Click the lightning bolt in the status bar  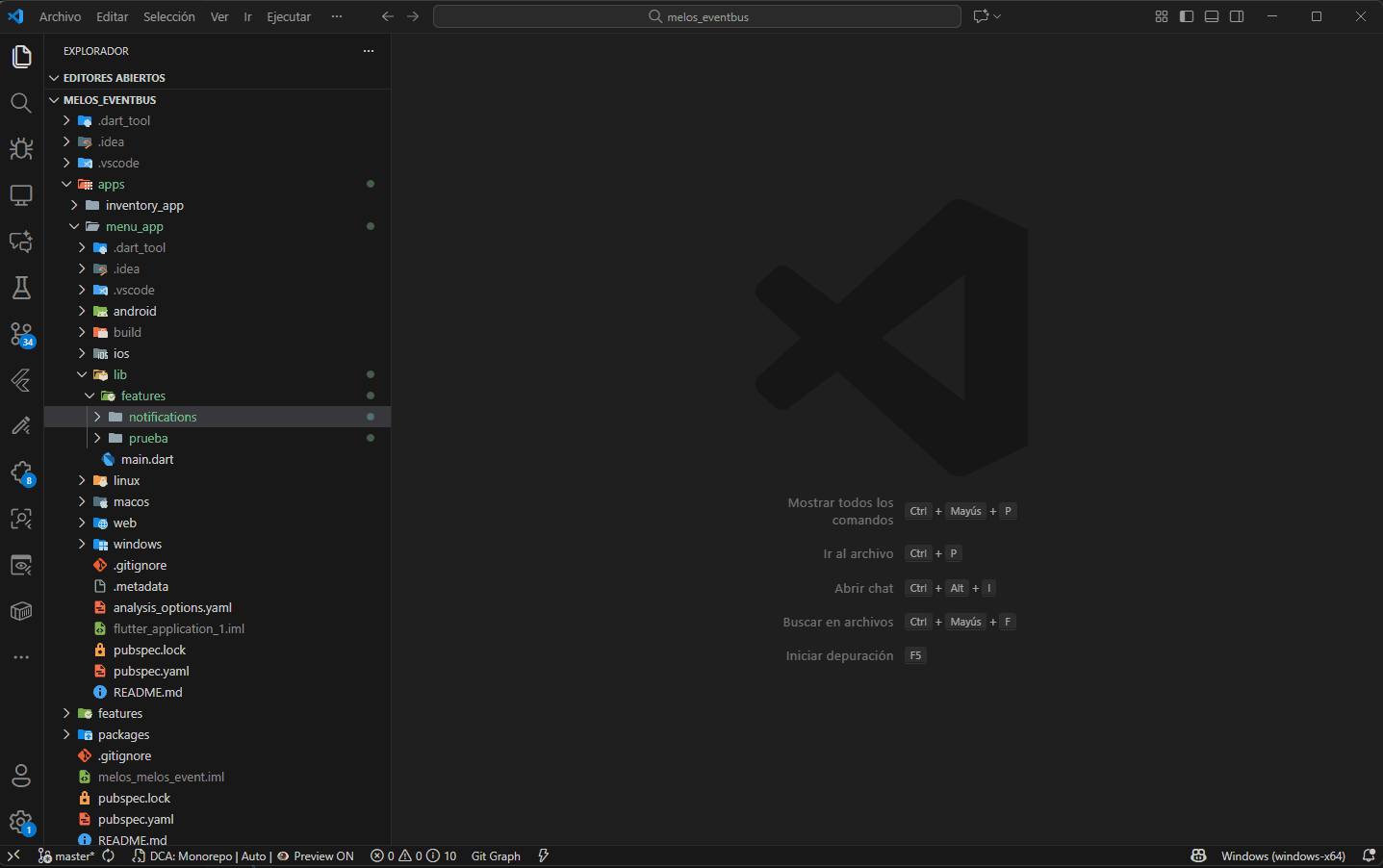(x=544, y=855)
